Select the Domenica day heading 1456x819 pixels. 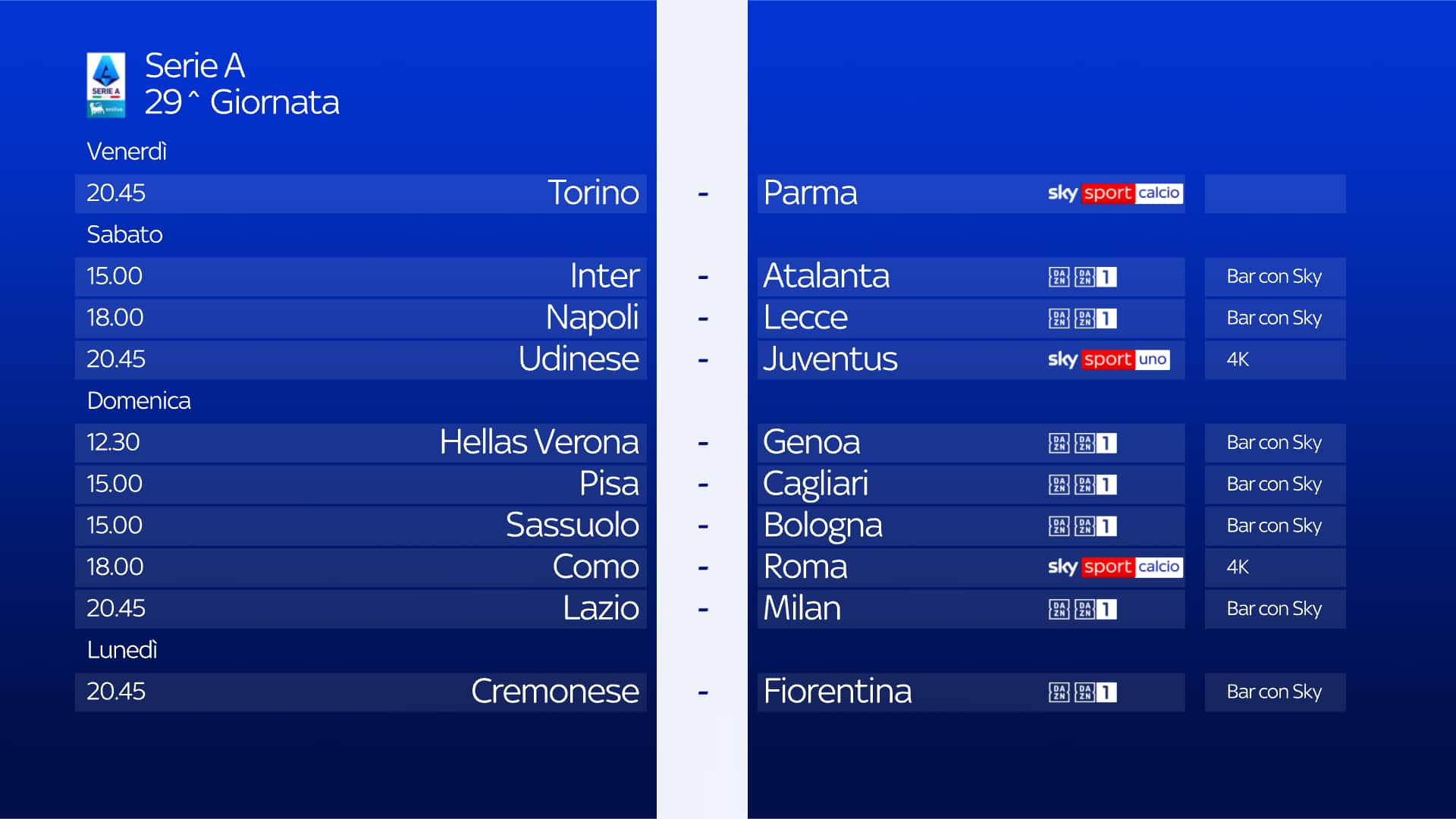click(x=139, y=400)
